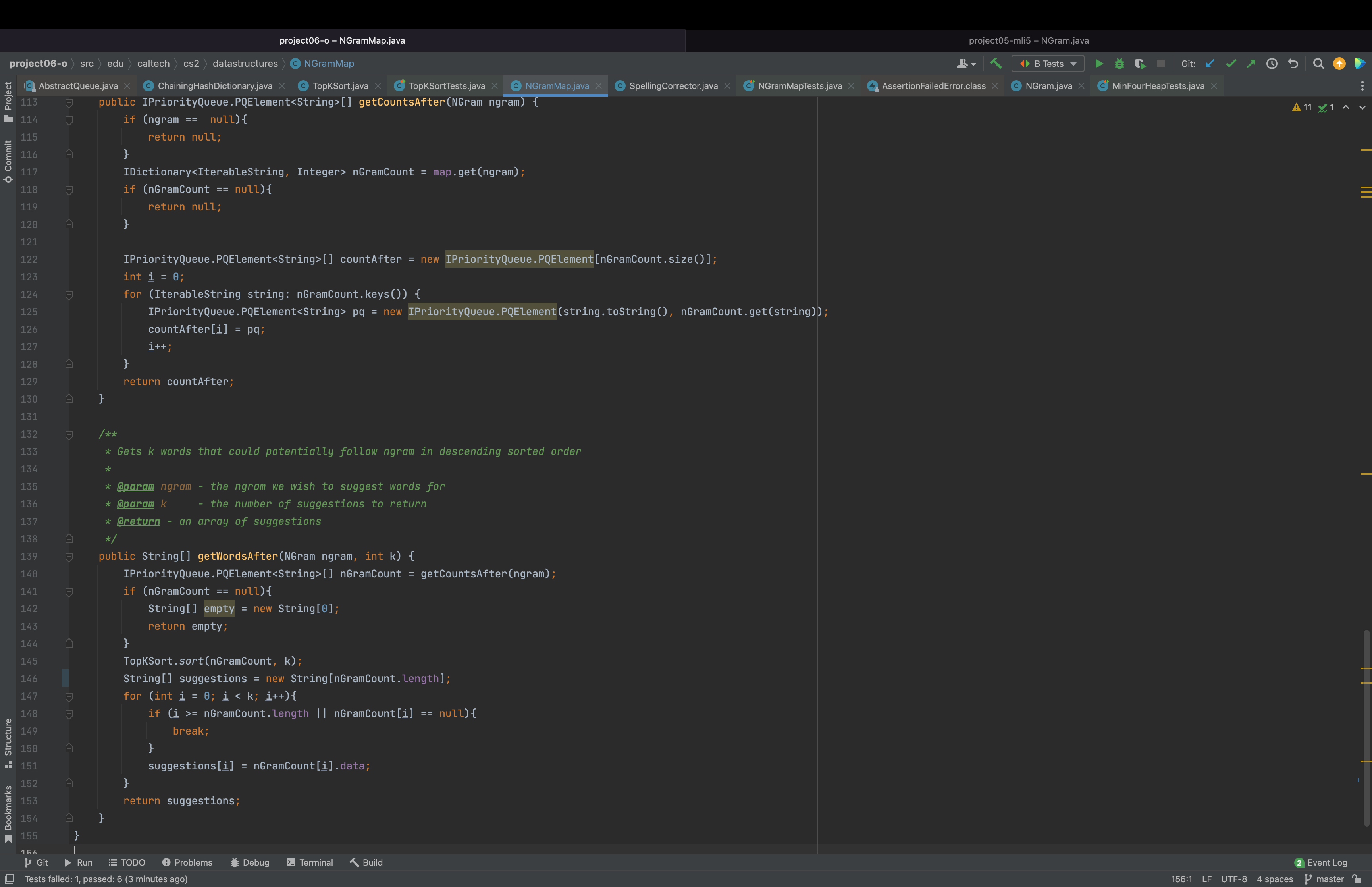Click the Rollback undo icon
Viewport: 1372px width, 887px height.
[x=1293, y=64]
